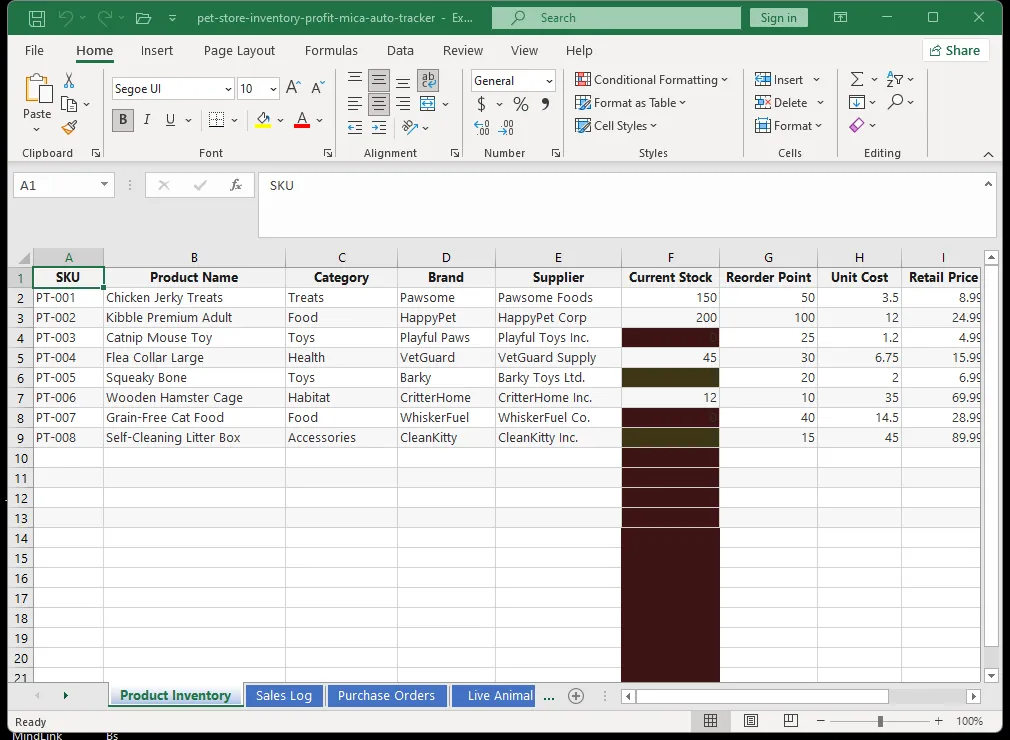Viewport: 1010px width, 740px height.
Task: Toggle Middle Align vertical alignment
Action: 379,80
